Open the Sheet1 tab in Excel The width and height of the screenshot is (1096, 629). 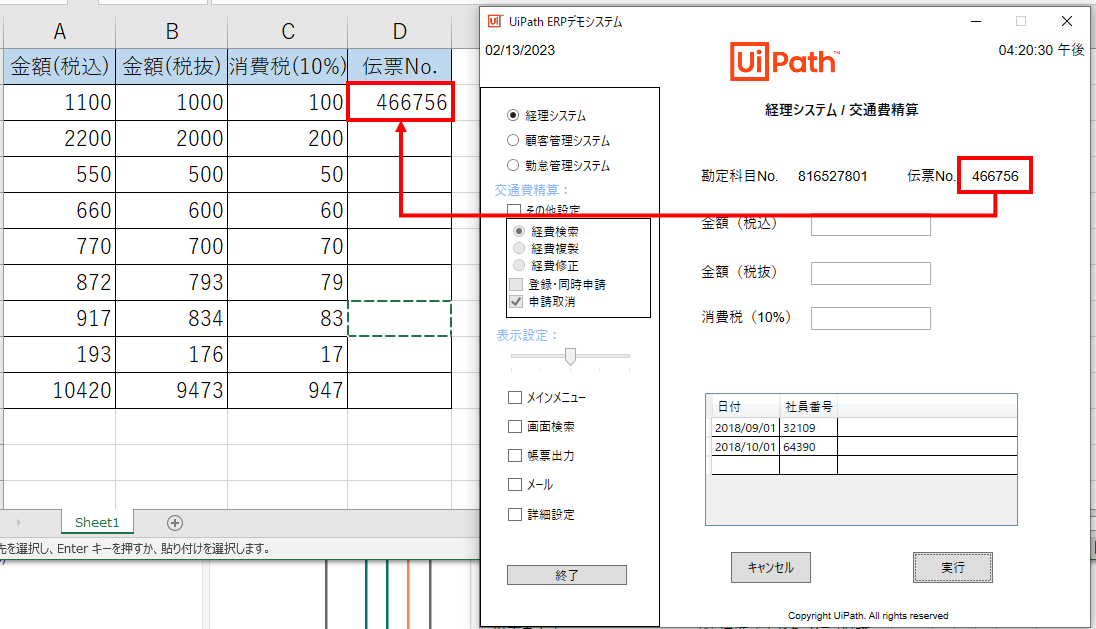pos(97,522)
